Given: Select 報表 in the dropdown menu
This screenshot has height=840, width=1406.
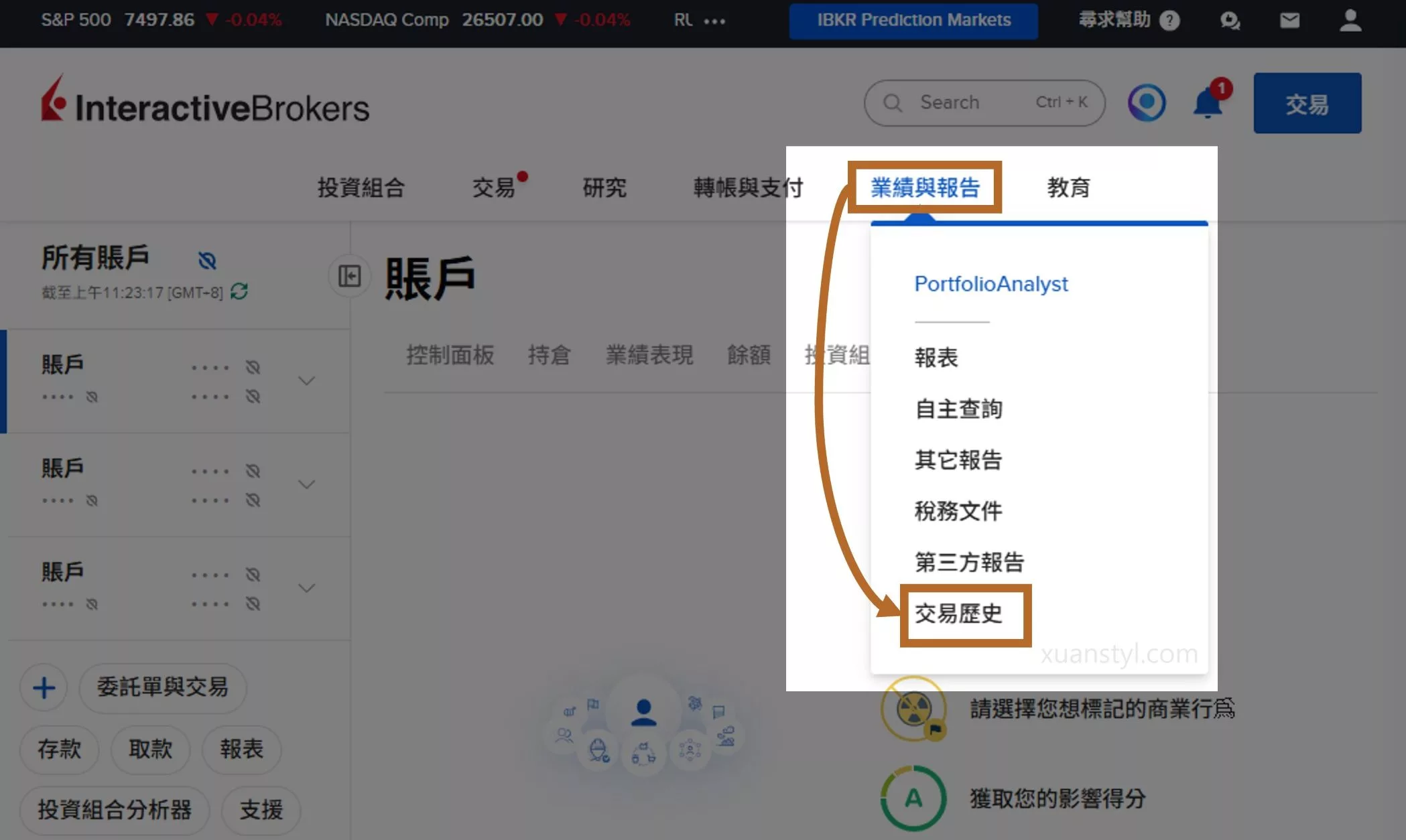Looking at the screenshot, I should 936,357.
